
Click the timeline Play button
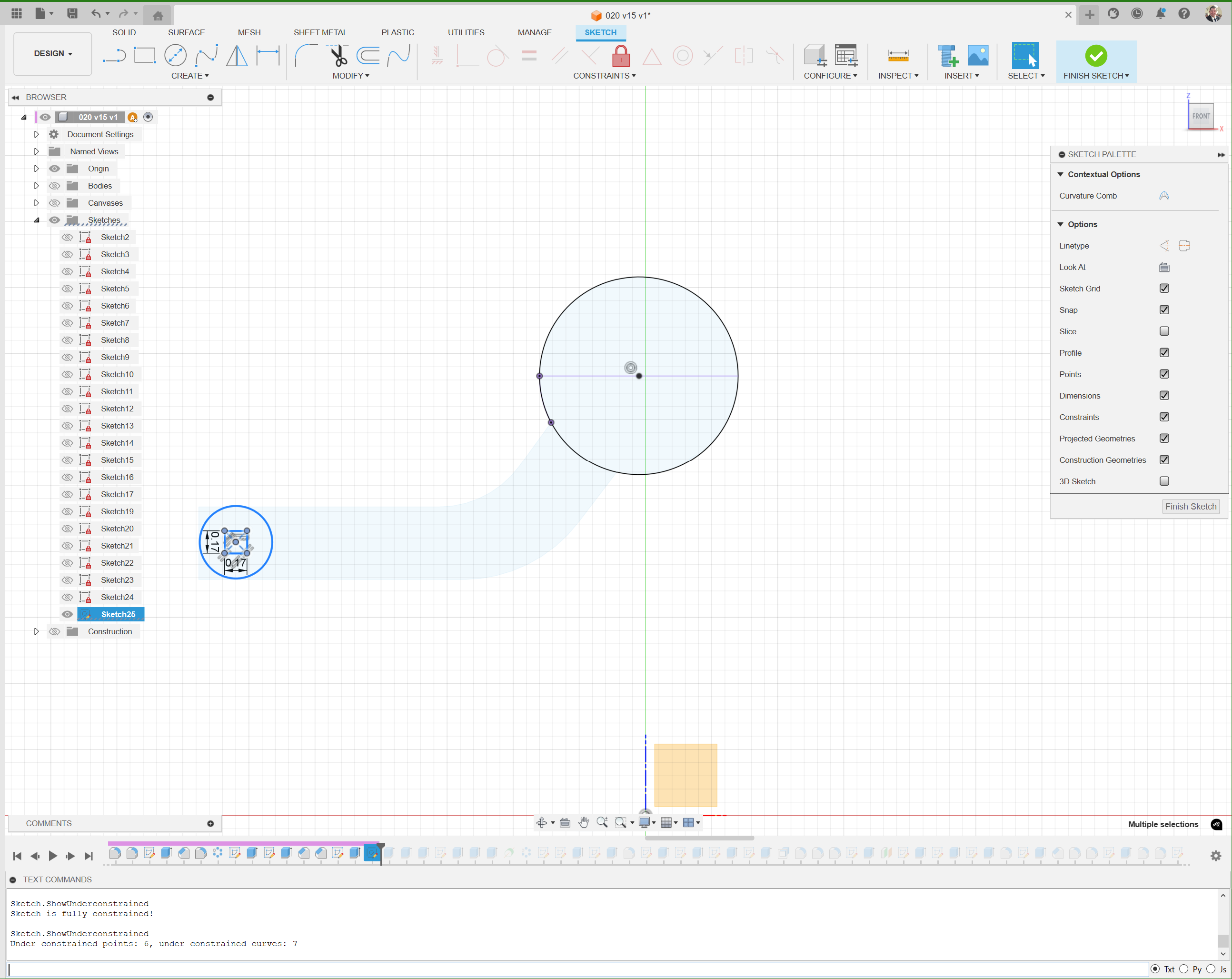pyautogui.click(x=52, y=856)
